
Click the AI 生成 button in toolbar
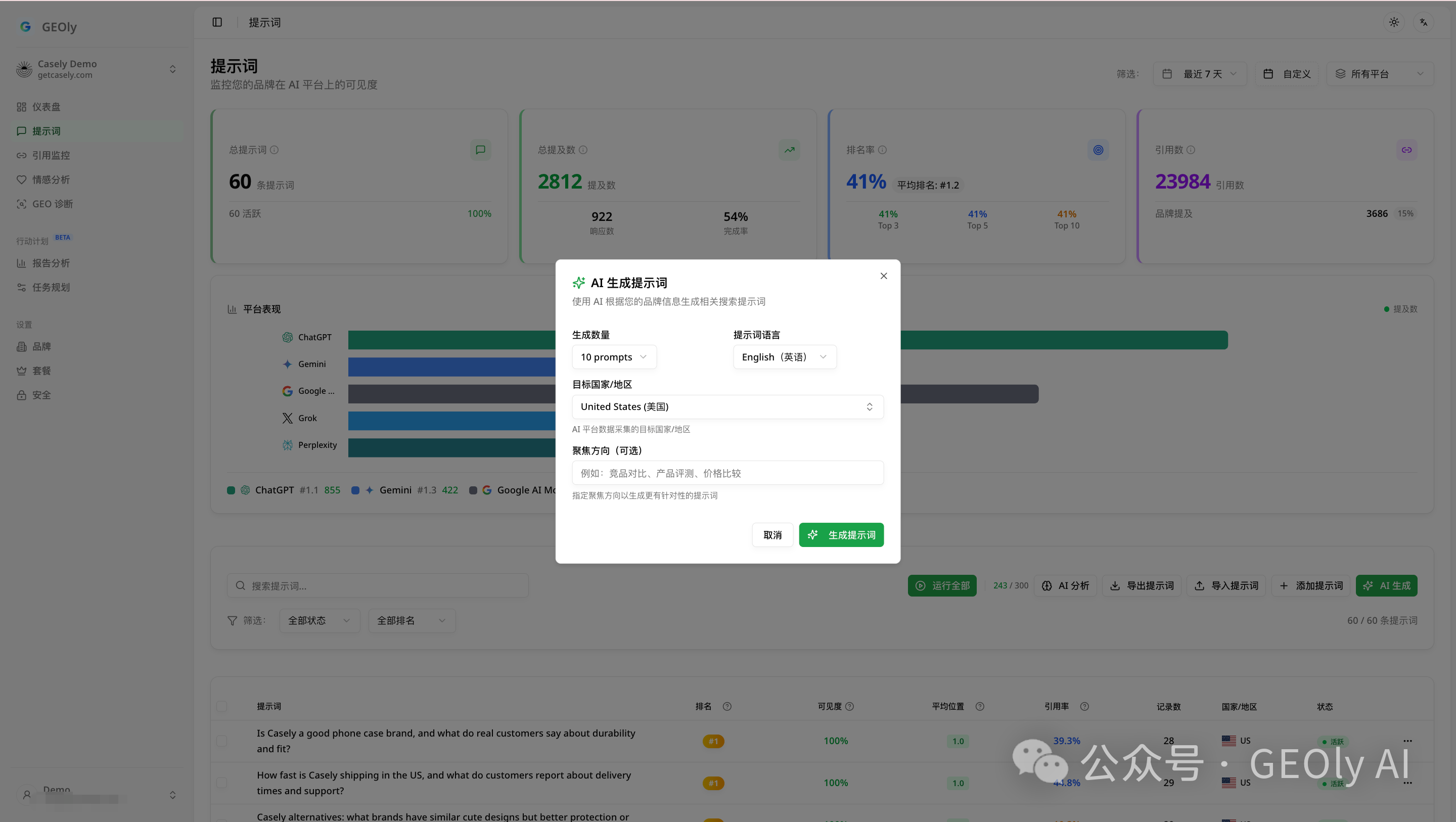point(1386,586)
